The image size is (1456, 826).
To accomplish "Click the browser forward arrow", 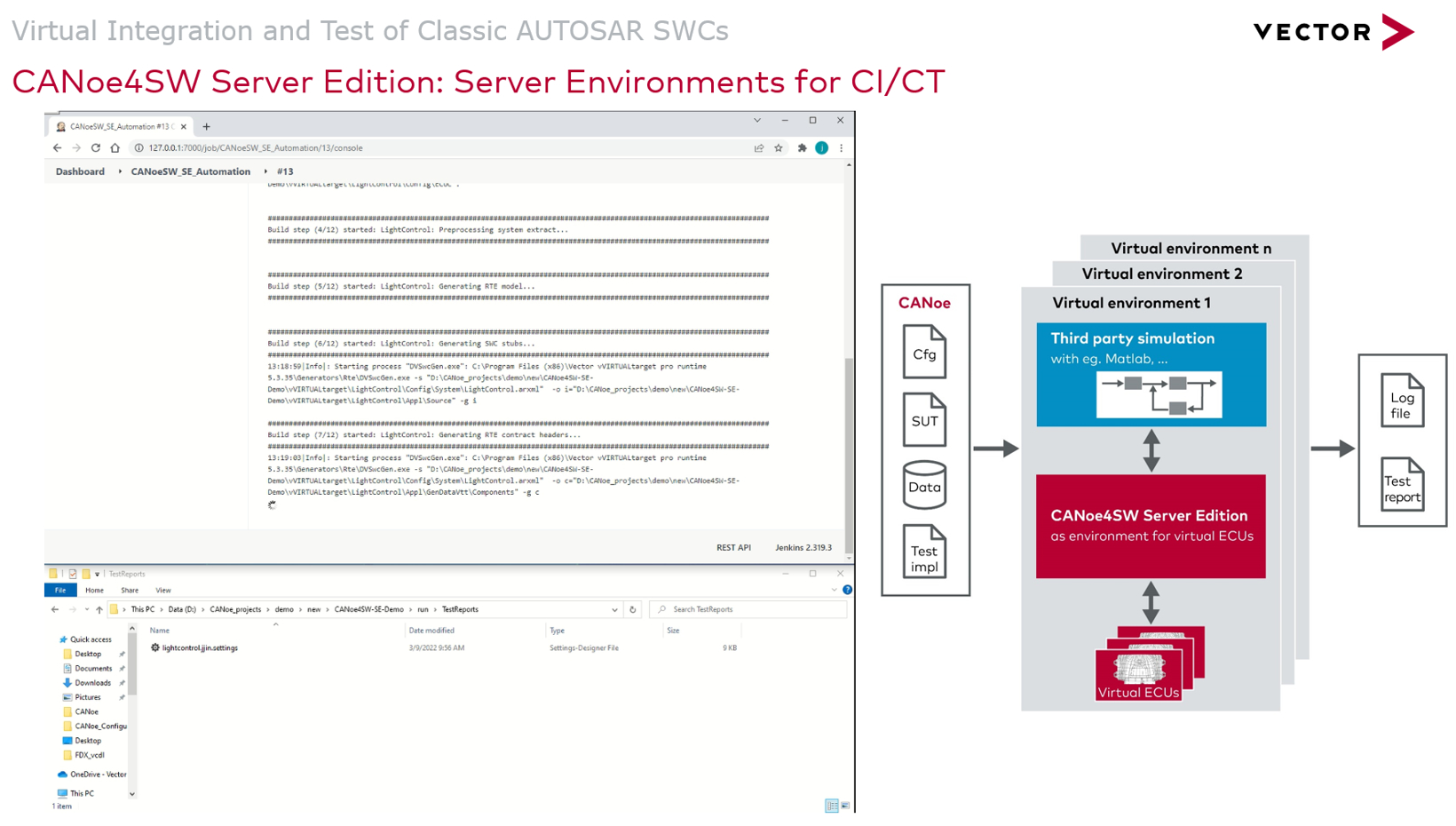I will 76,148.
